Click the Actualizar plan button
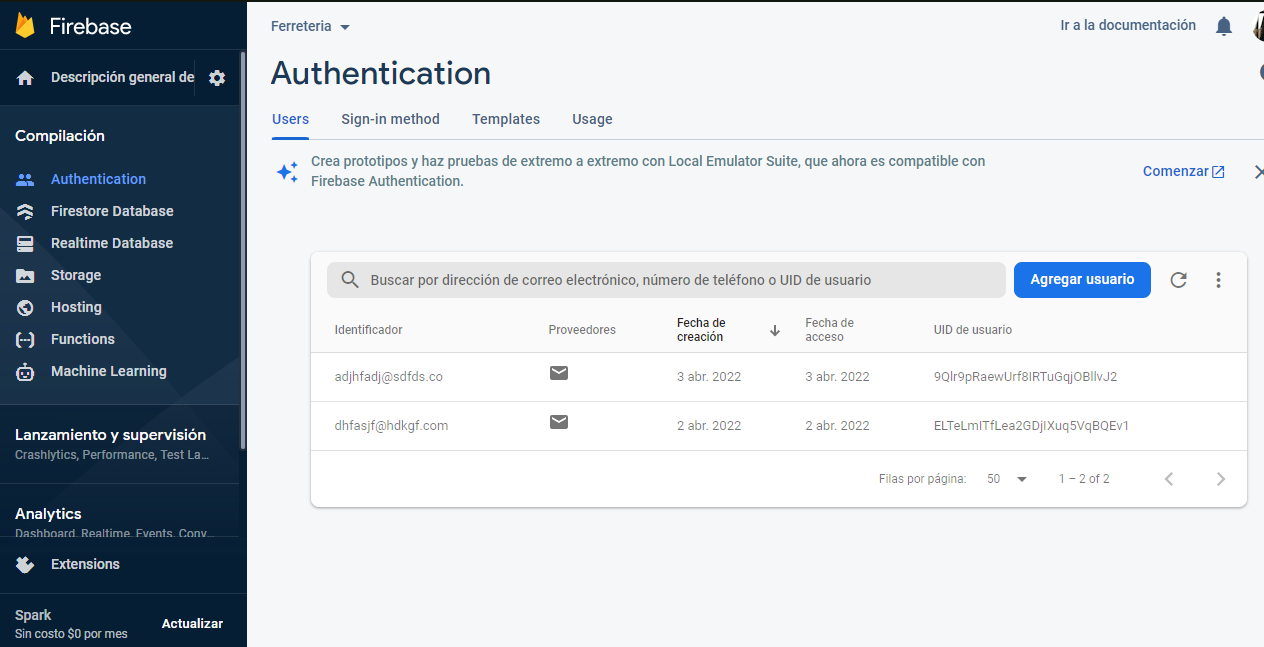 tap(192, 623)
